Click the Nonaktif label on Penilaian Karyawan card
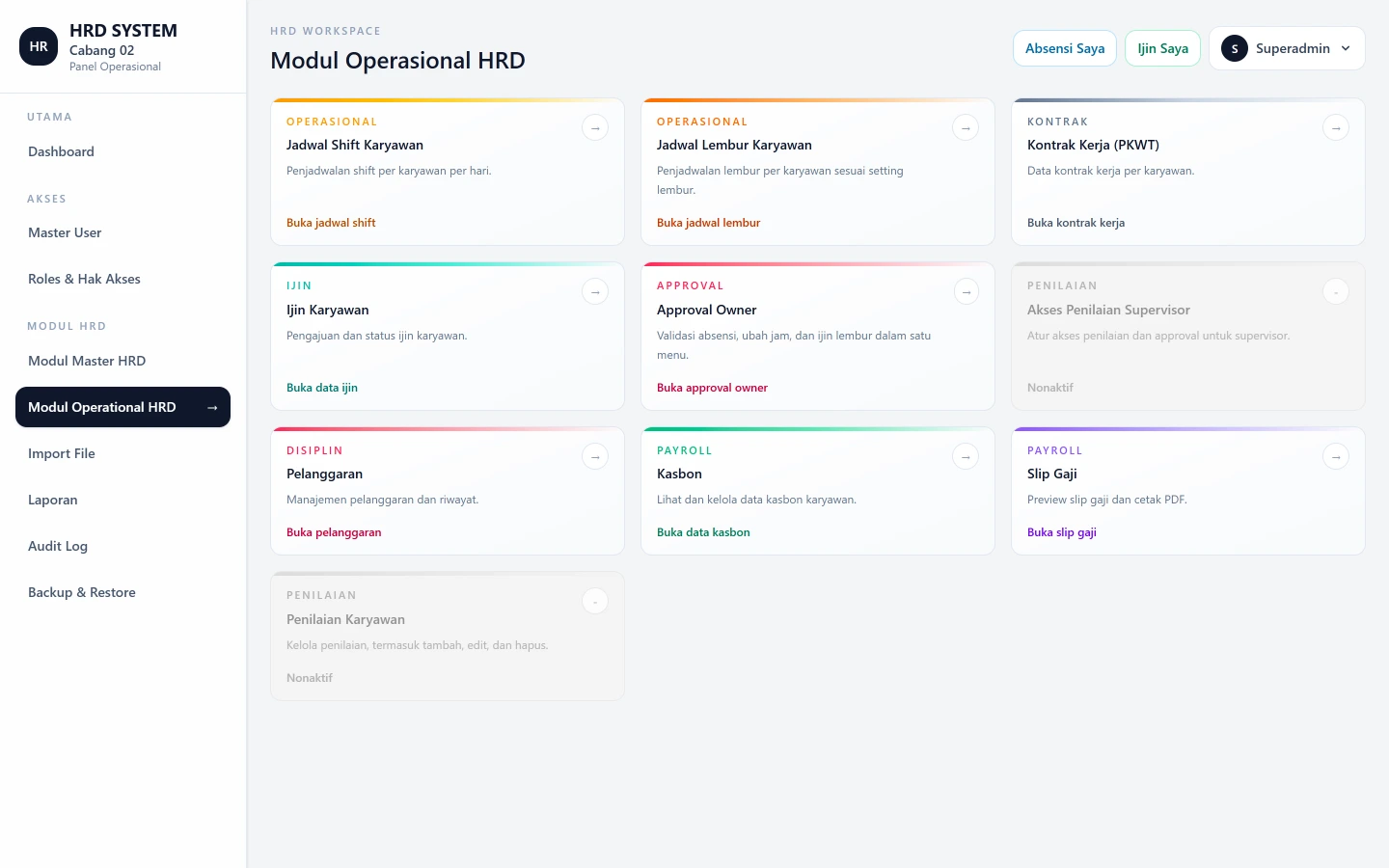Screen dimensions: 1389x868 (x=310, y=678)
